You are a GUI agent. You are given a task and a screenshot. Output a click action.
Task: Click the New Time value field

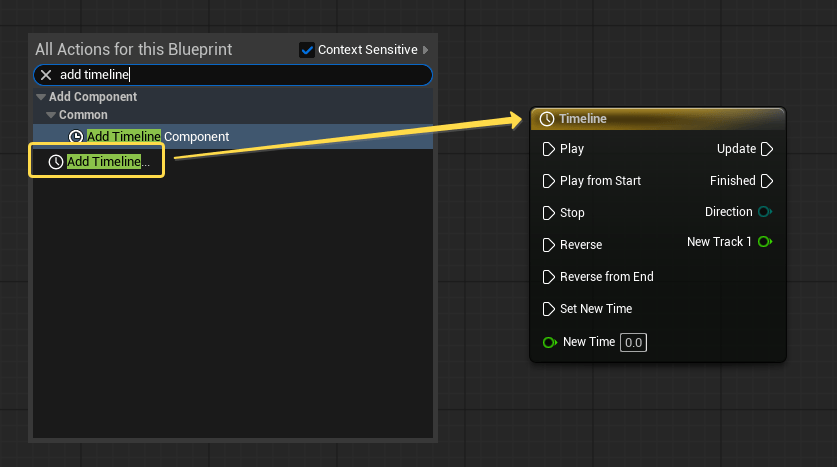[633, 342]
